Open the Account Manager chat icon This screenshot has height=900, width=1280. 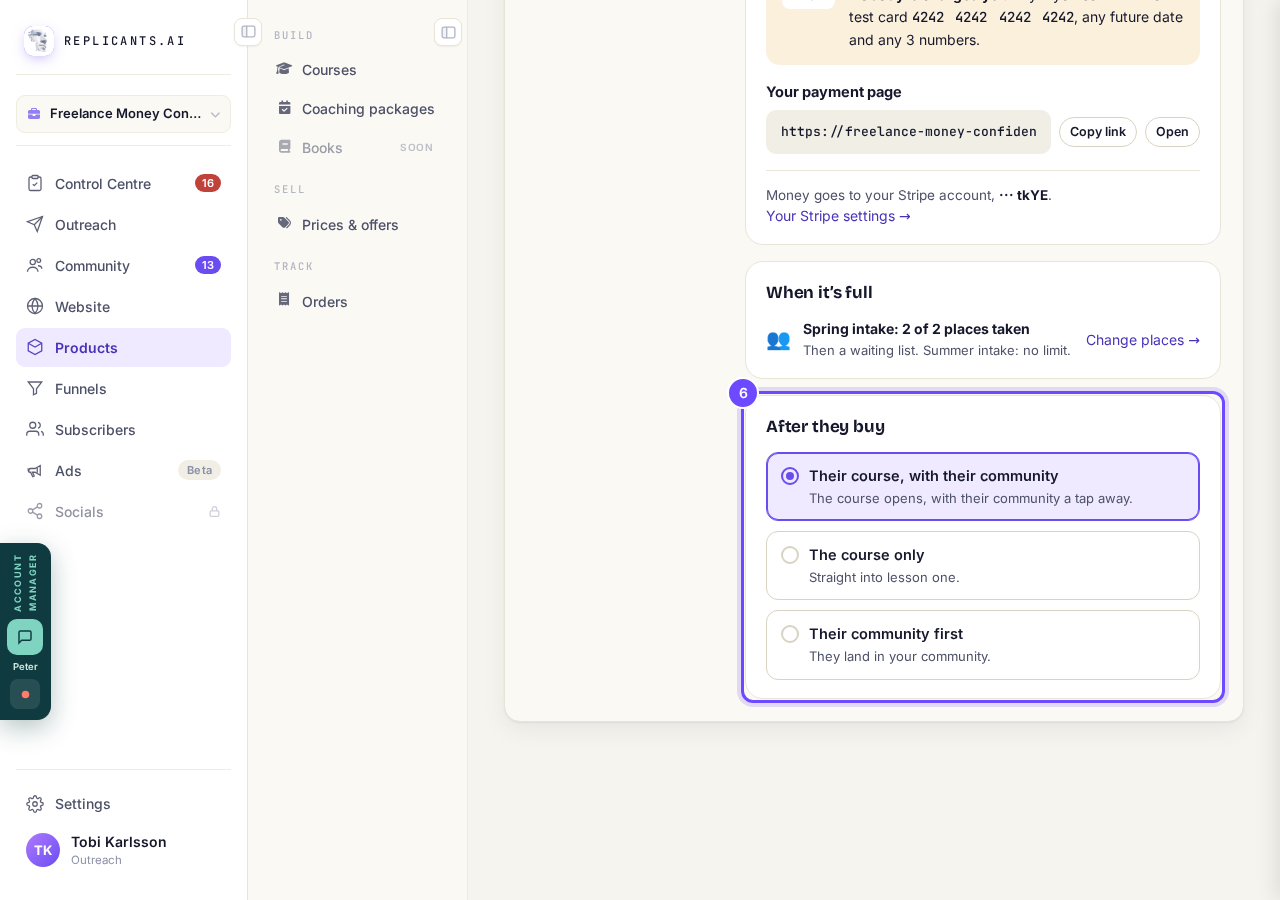[25, 637]
